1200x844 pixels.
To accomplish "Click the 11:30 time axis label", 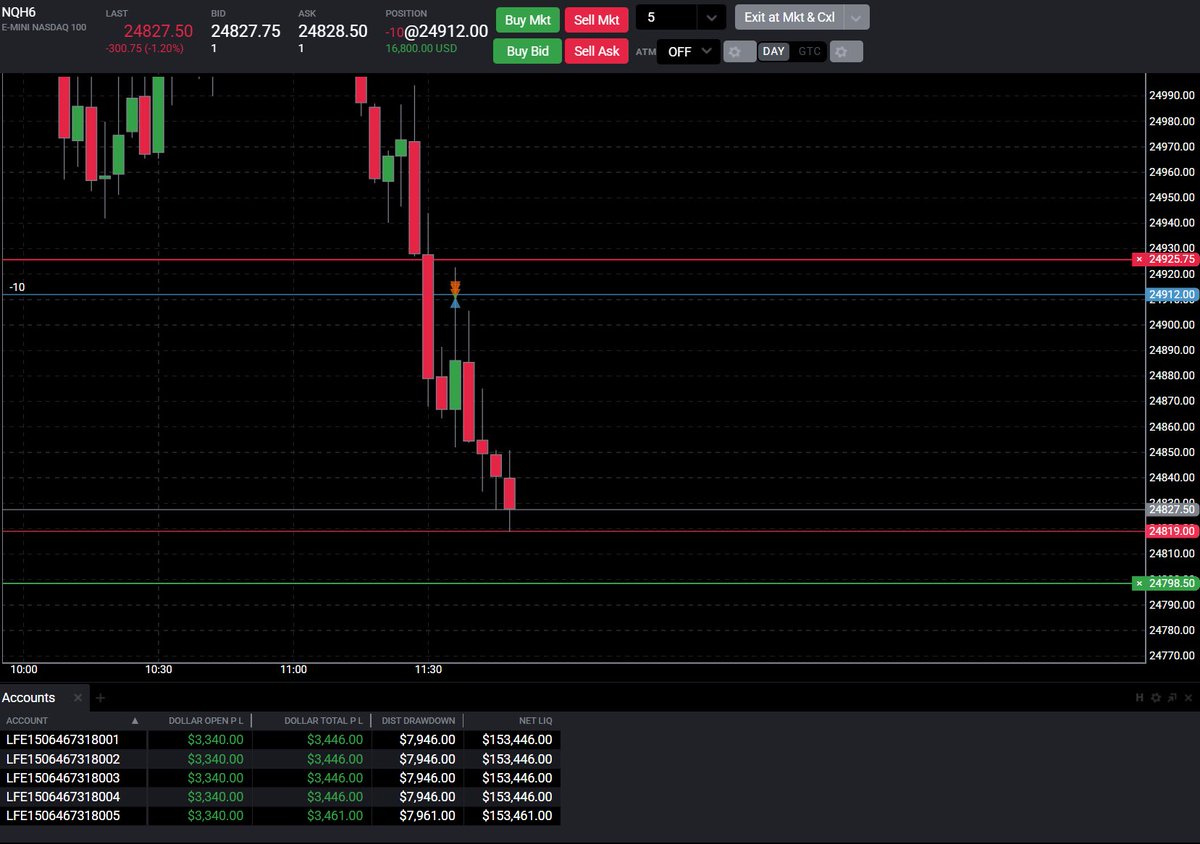I will (428, 669).
